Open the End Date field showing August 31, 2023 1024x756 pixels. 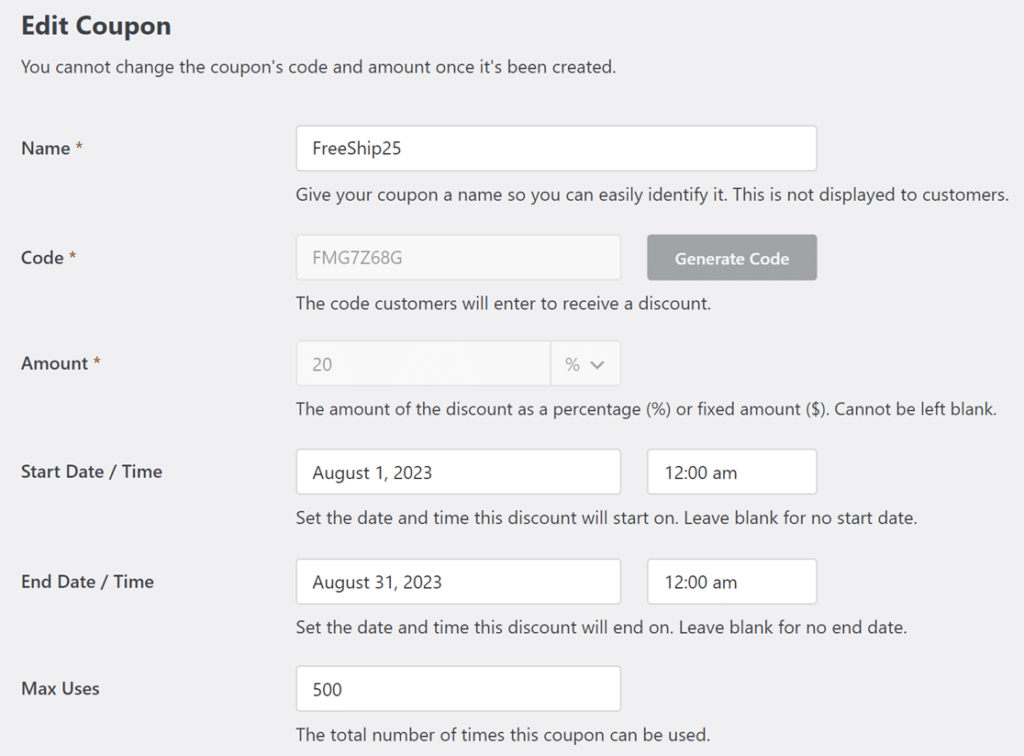[x=458, y=581]
